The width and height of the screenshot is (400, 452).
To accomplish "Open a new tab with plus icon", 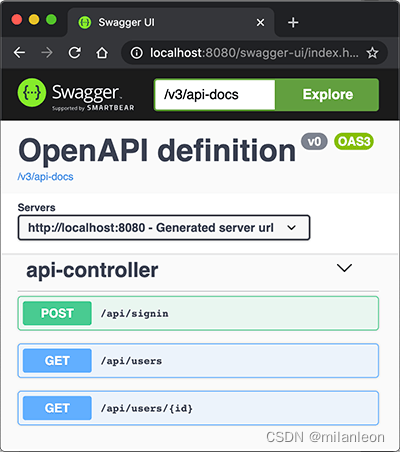I will (x=293, y=23).
